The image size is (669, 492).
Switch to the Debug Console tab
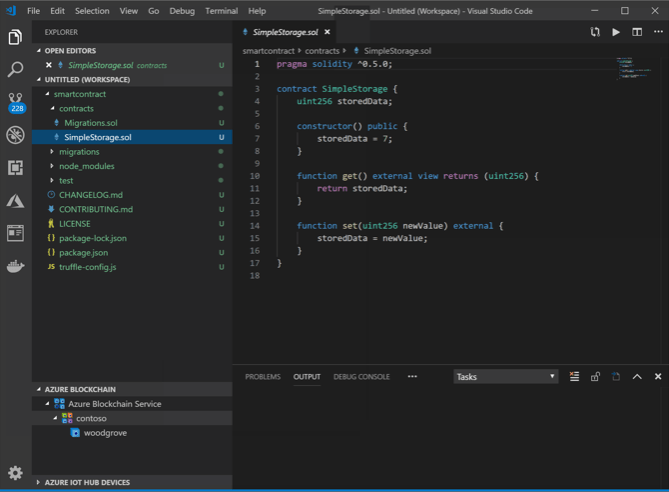coord(361,376)
